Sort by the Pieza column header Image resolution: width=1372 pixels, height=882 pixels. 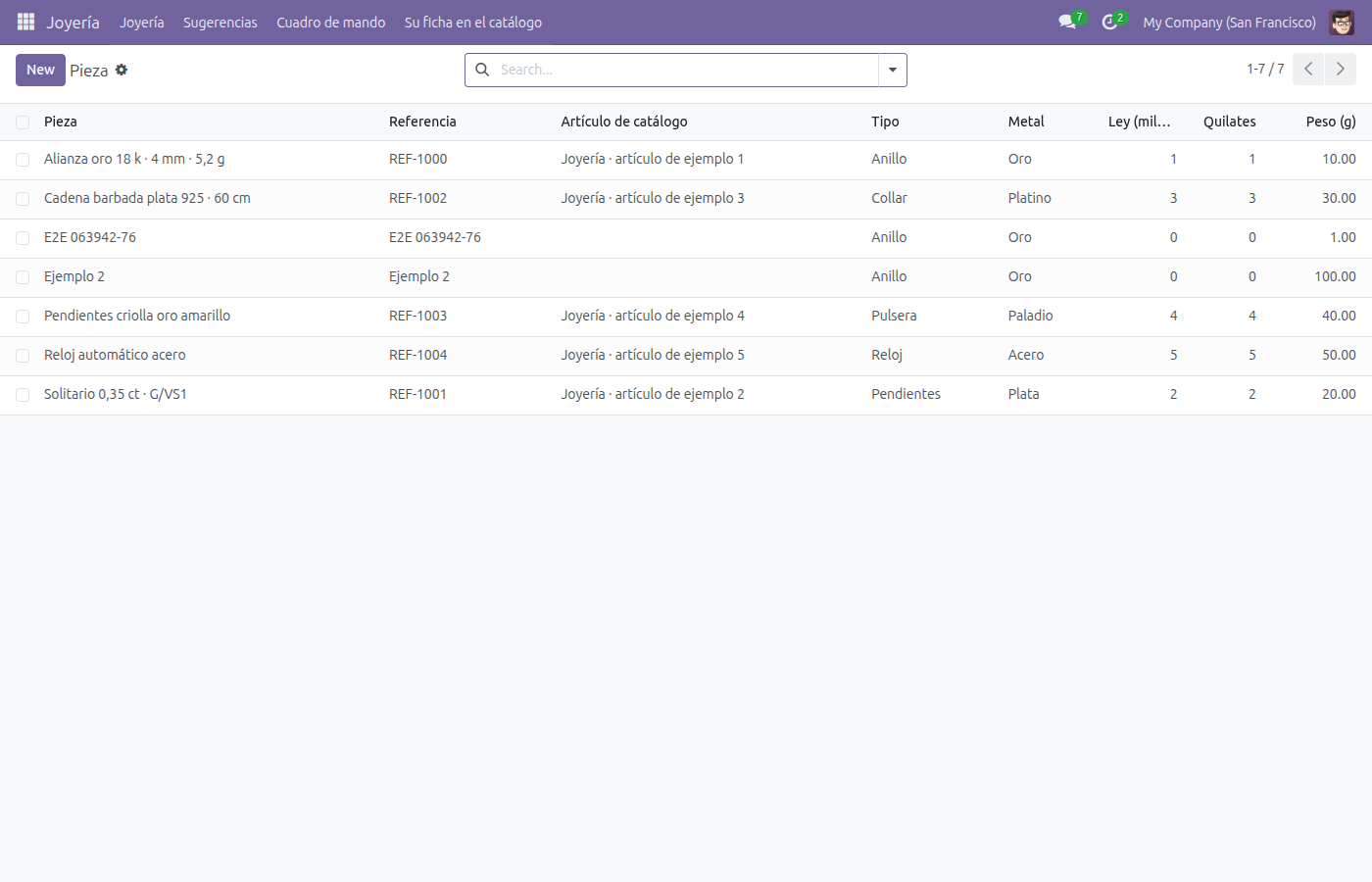point(61,122)
